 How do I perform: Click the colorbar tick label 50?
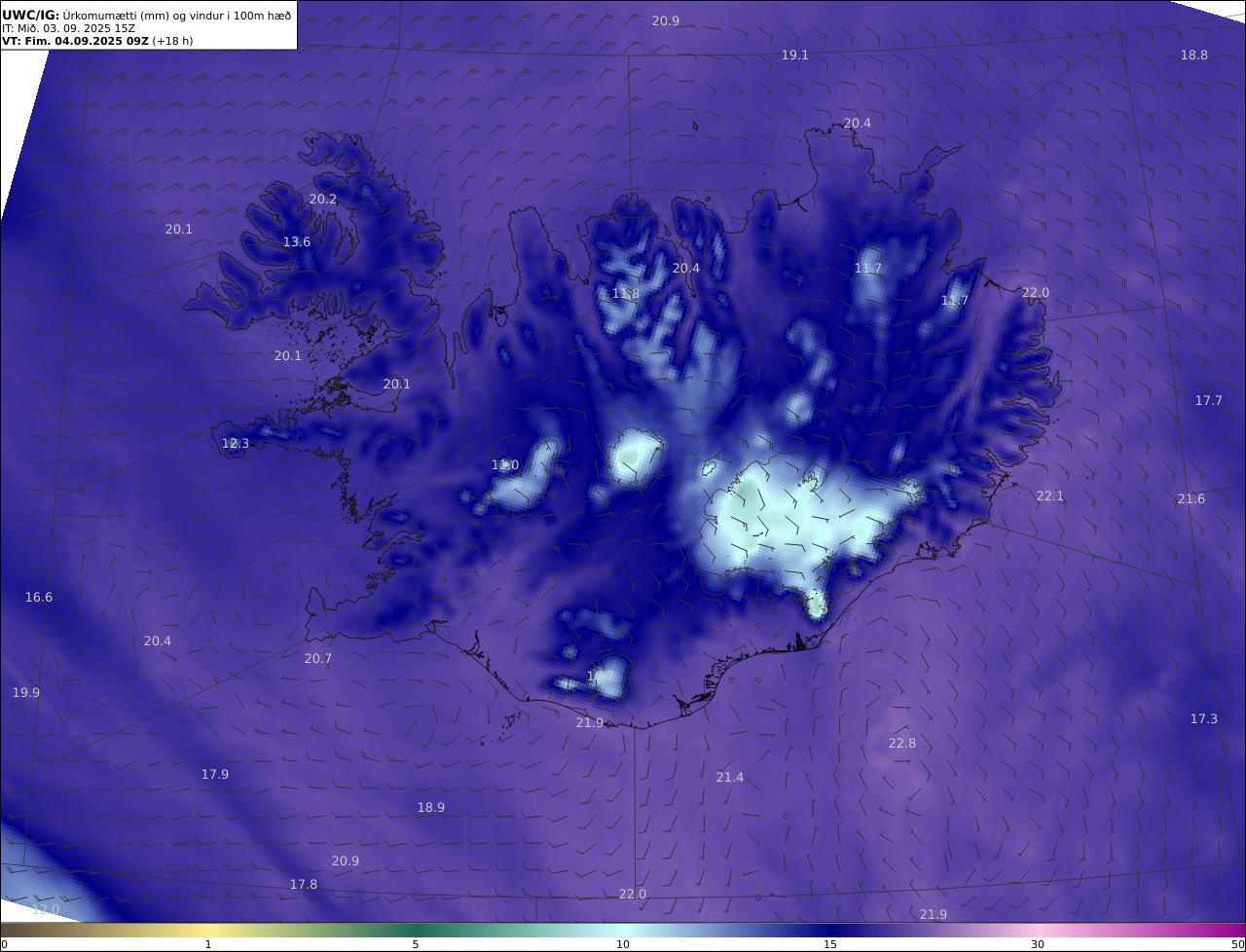1238,944
